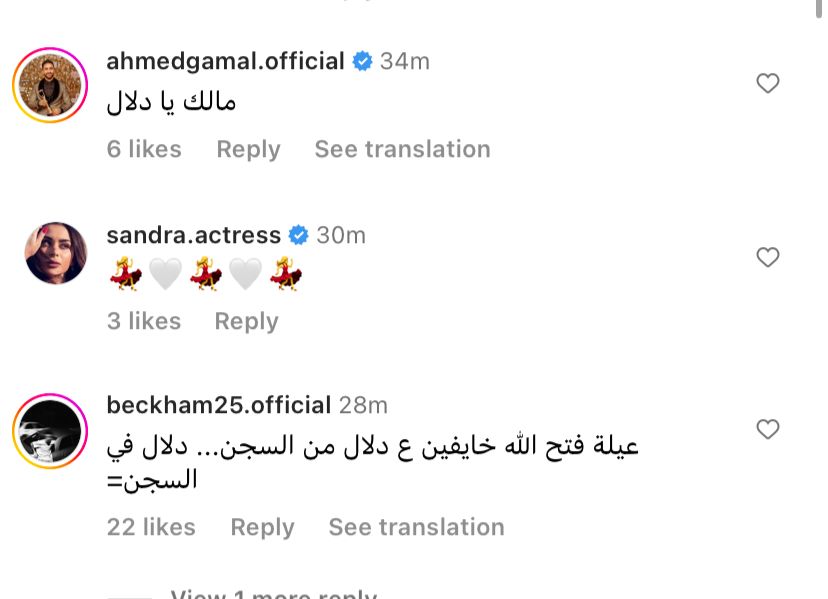Like sandra.actress's emoji comment heart
This screenshot has height=599, width=828.
coord(767,258)
